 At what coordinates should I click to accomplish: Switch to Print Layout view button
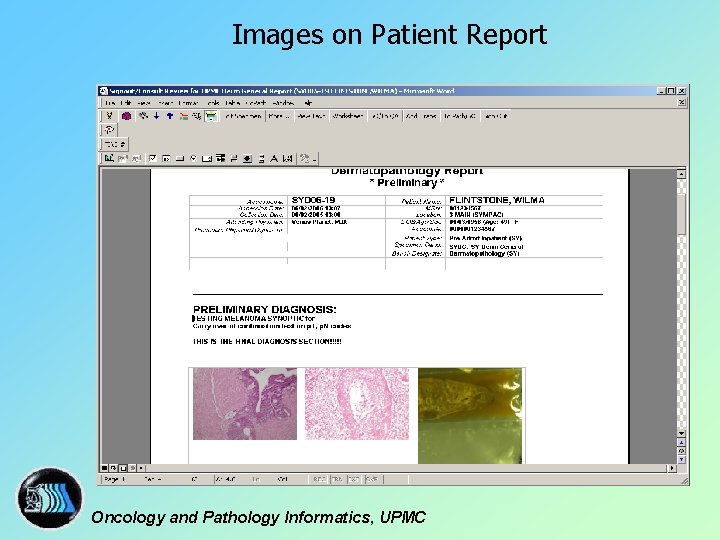tap(123, 468)
